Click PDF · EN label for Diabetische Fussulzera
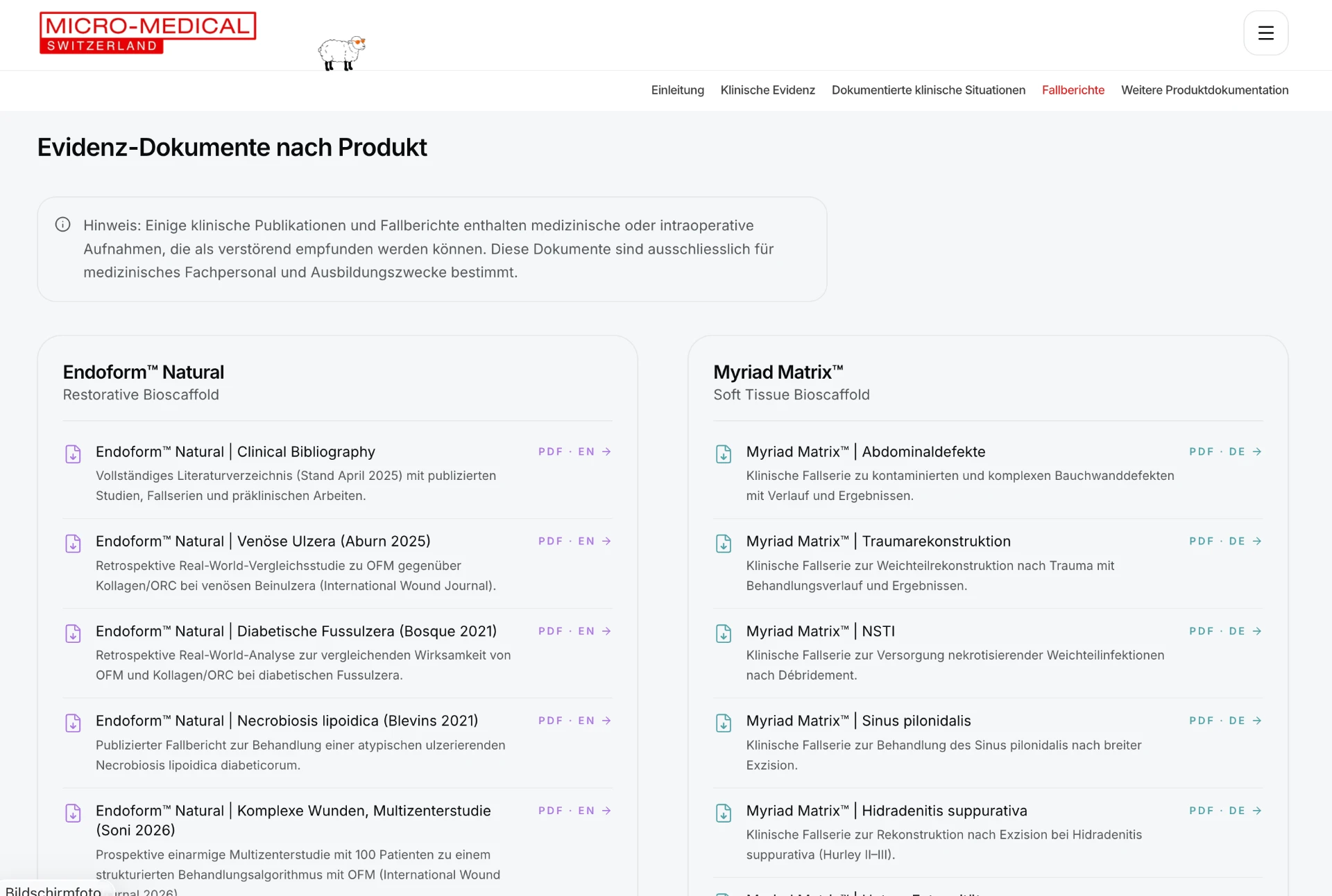1332x896 pixels. tap(566, 631)
